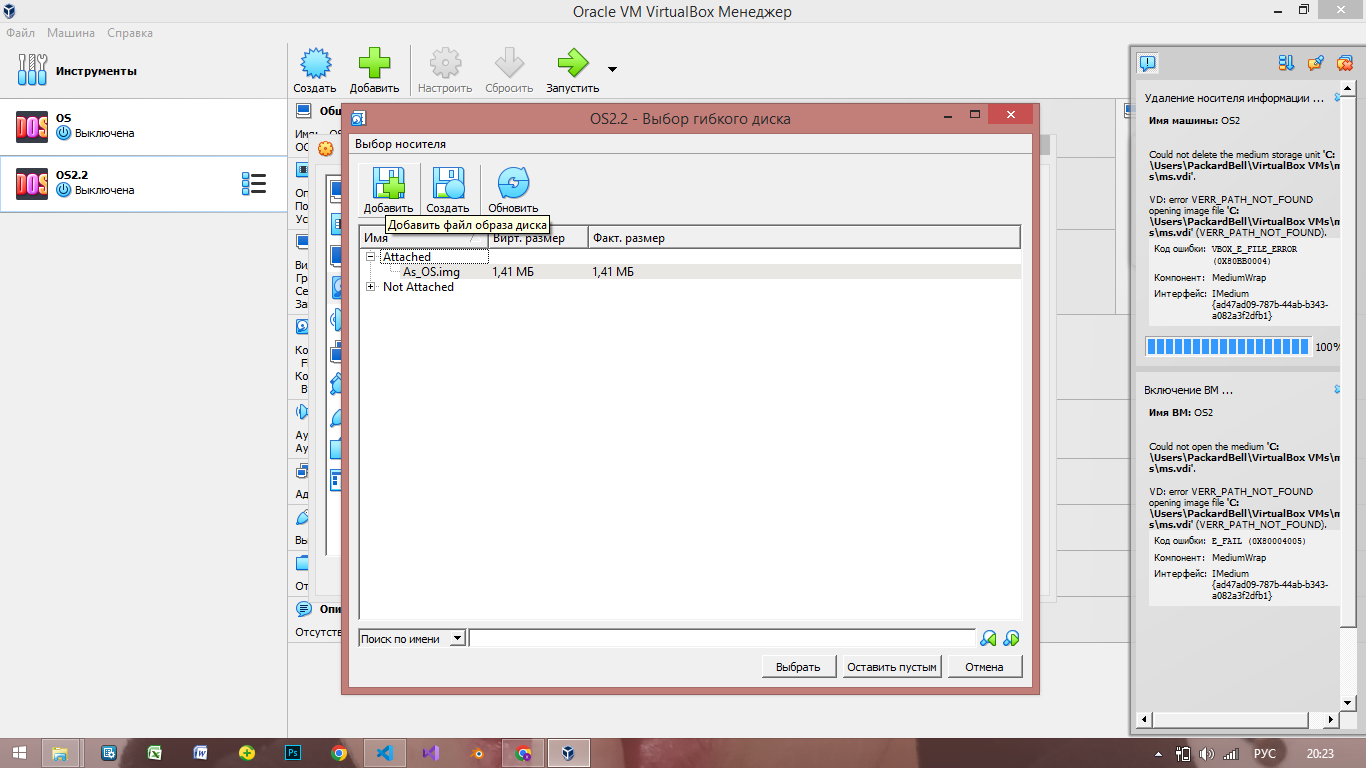Select As_OS.img in the media list

pyautogui.click(x=431, y=272)
